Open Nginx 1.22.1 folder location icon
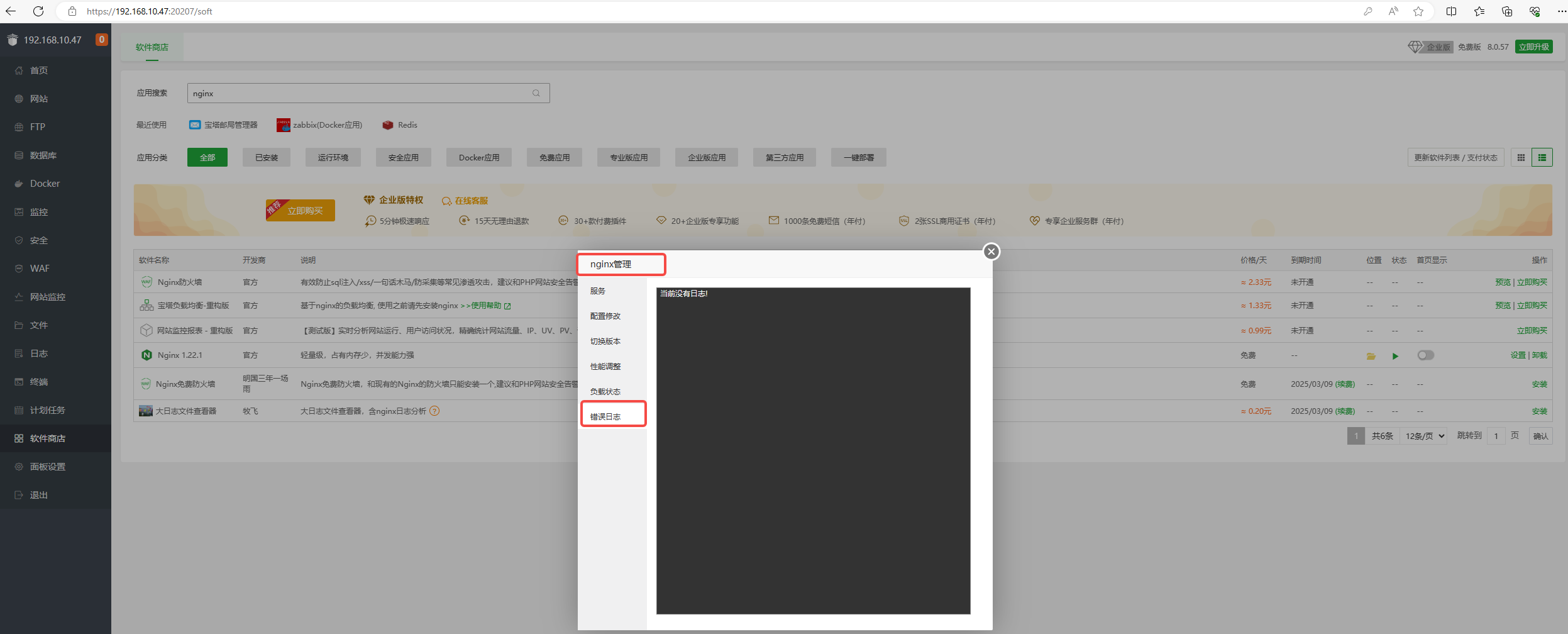Viewport: 1568px width, 634px height. pos(1371,356)
